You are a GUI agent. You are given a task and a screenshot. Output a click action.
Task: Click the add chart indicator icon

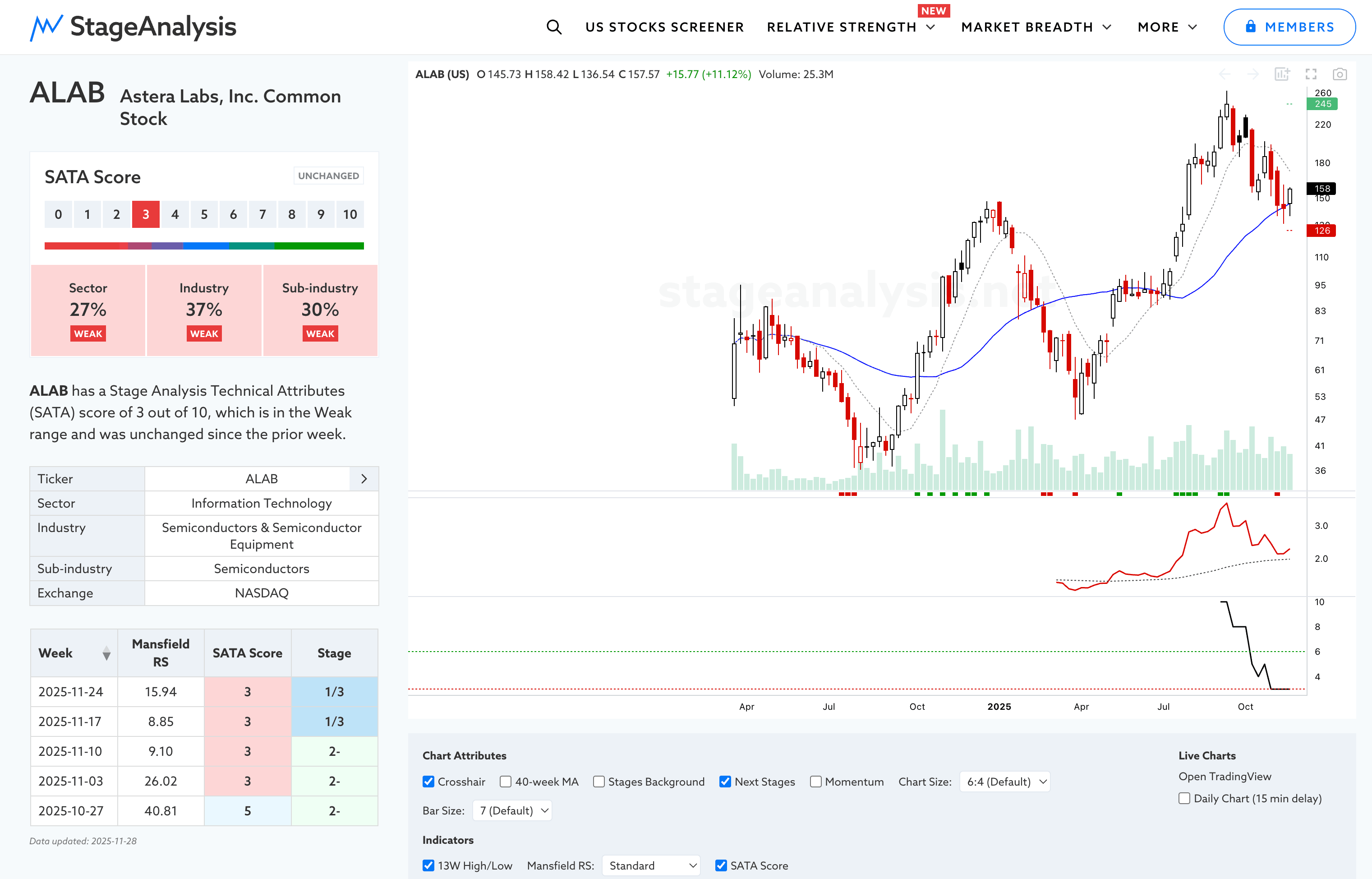(1282, 74)
